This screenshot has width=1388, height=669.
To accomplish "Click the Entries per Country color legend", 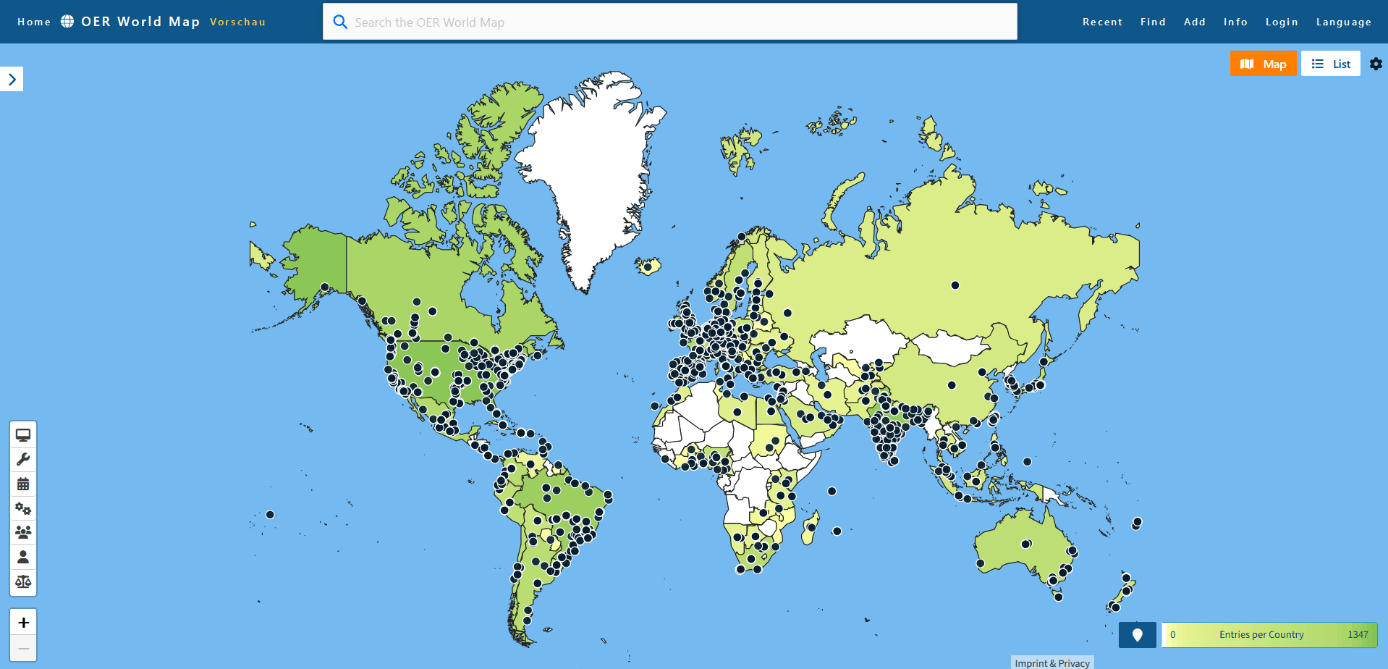I will coord(1270,634).
